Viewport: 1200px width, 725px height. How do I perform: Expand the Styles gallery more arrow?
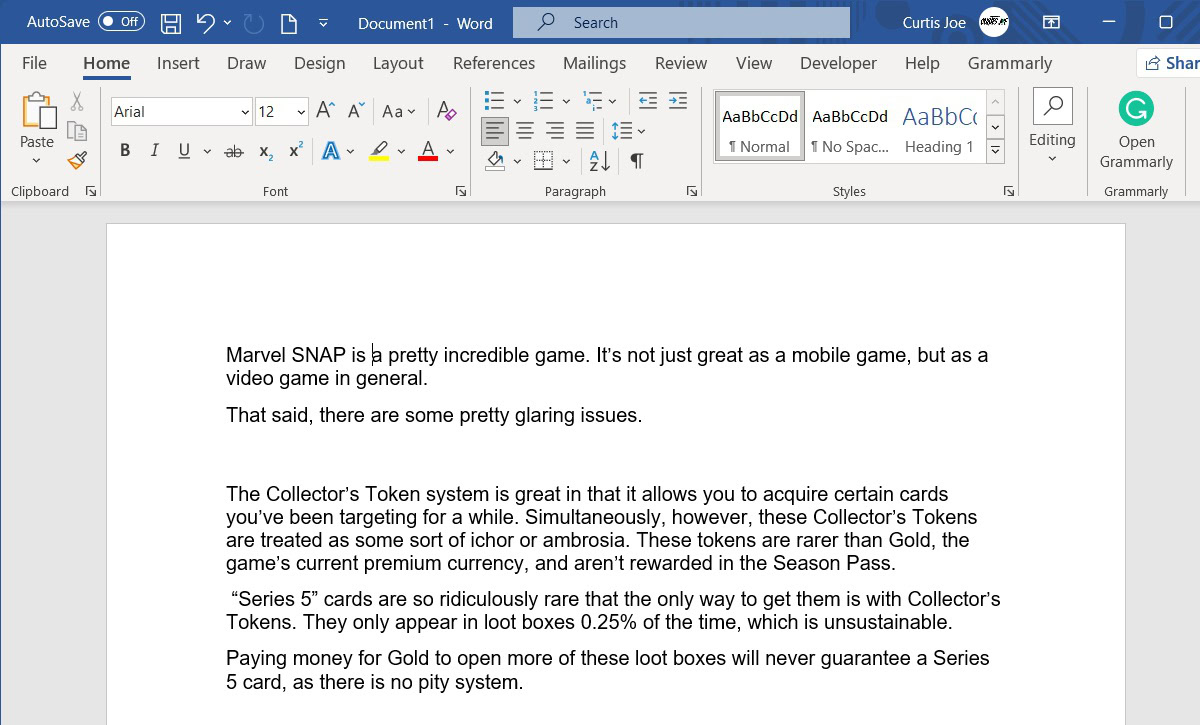(x=995, y=152)
